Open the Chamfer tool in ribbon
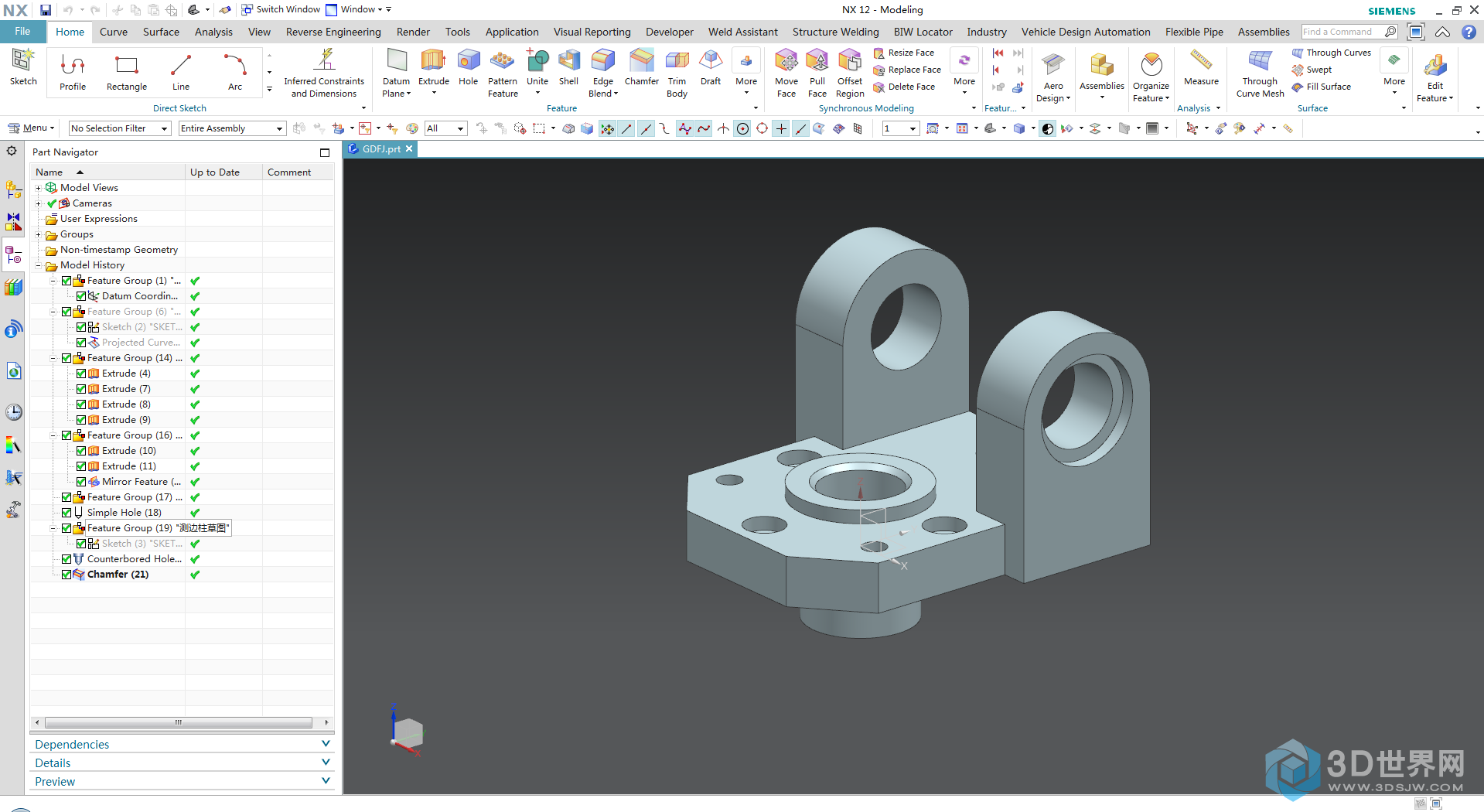This screenshot has height=812, width=1484. coord(642,67)
